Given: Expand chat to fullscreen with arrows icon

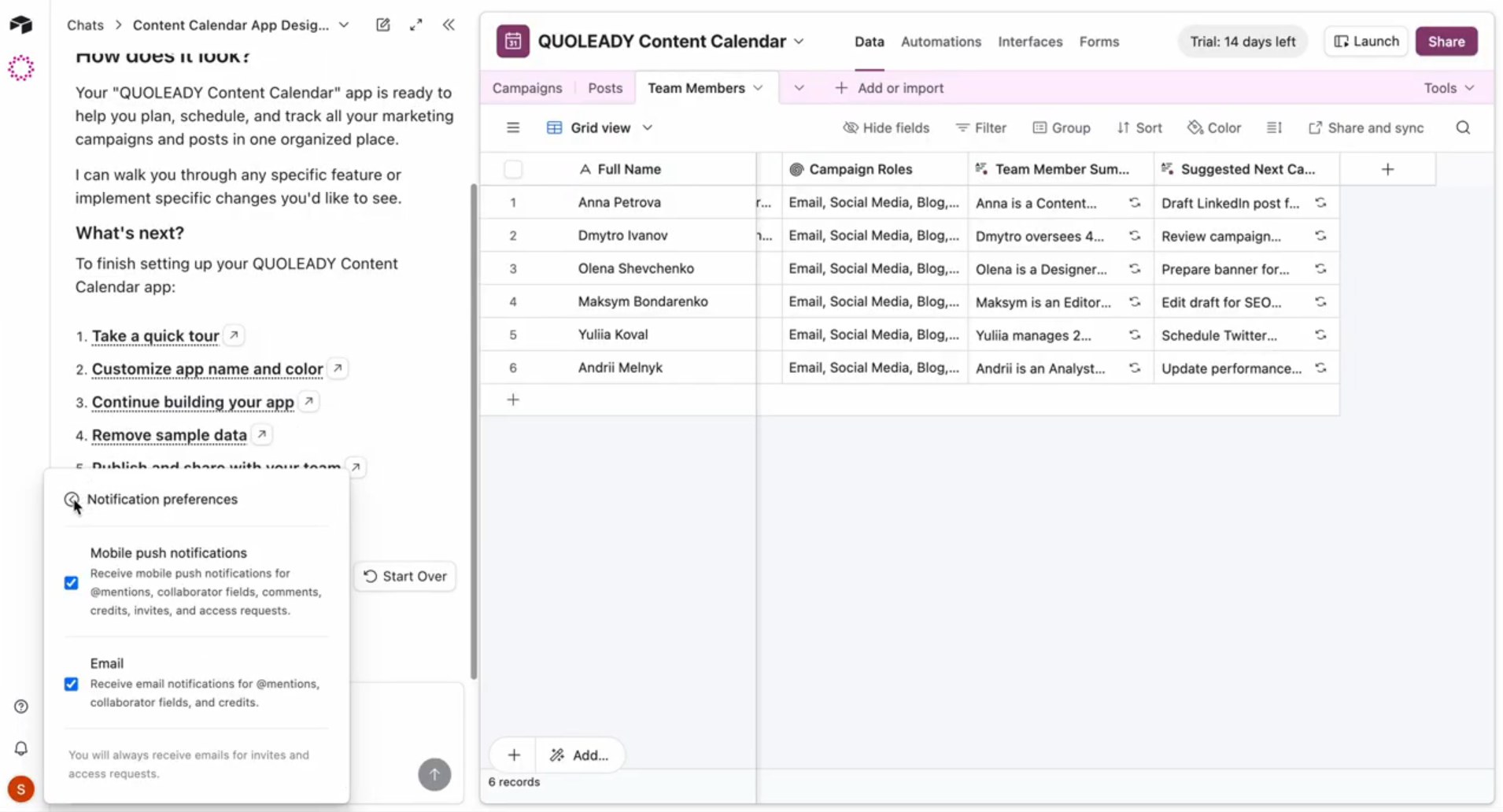Looking at the screenshot, I should 417,24.
